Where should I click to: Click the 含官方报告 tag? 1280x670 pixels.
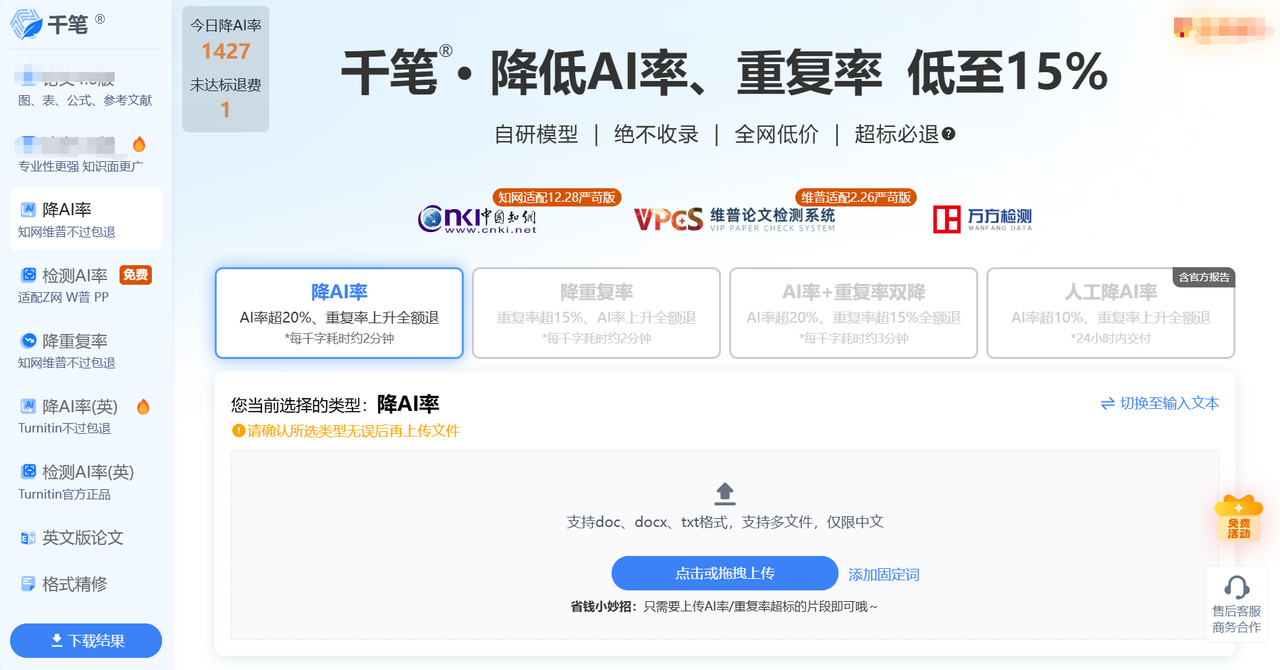tap(1204, 277)
